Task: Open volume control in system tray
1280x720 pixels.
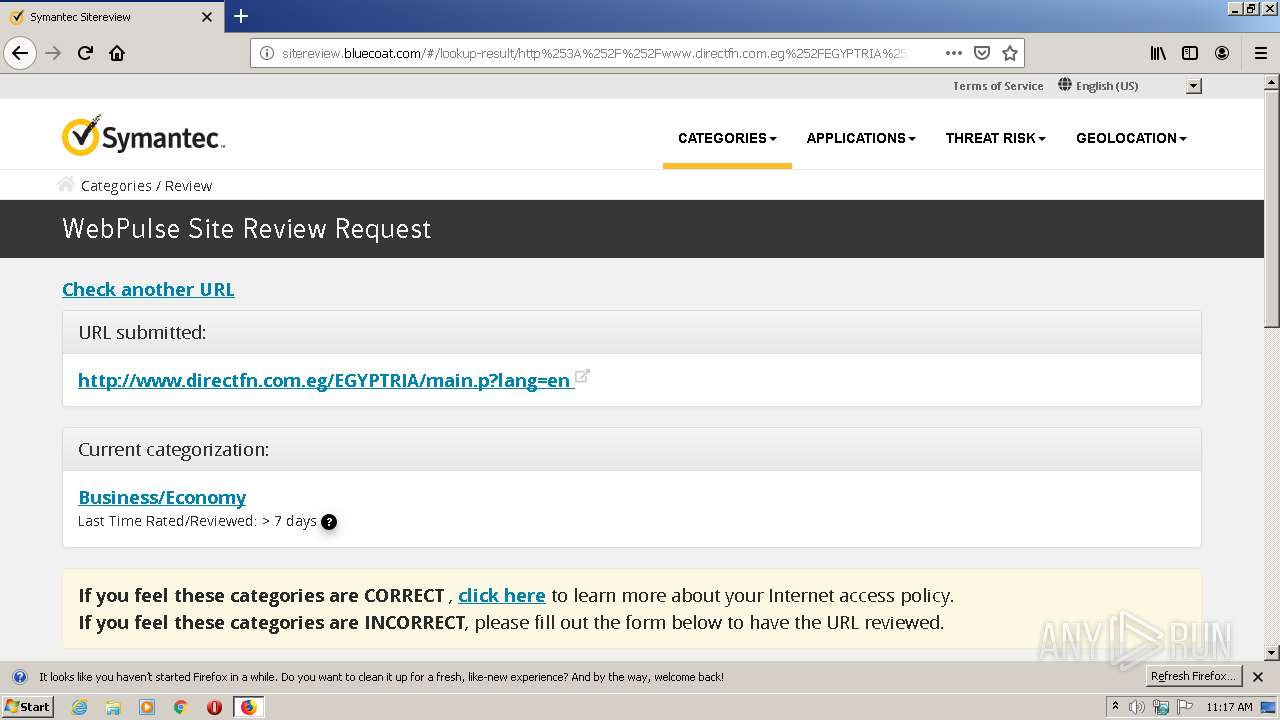Action: pos(1137,707)
